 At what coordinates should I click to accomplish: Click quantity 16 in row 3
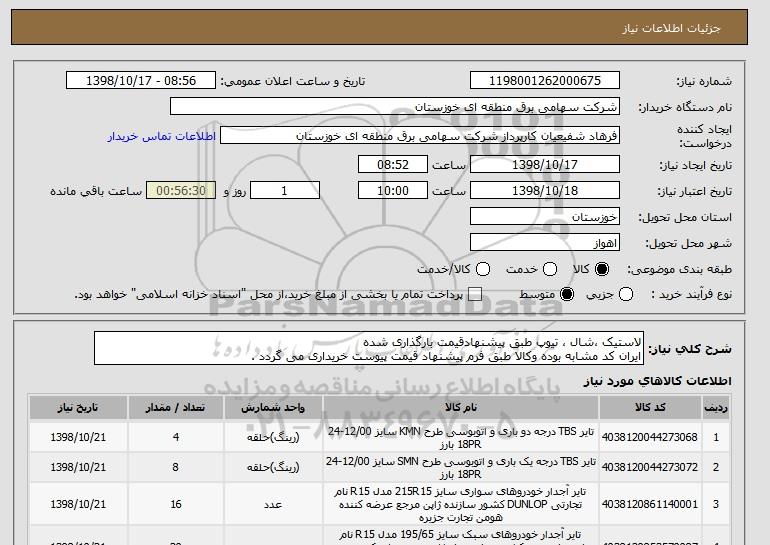pos(176,504)
